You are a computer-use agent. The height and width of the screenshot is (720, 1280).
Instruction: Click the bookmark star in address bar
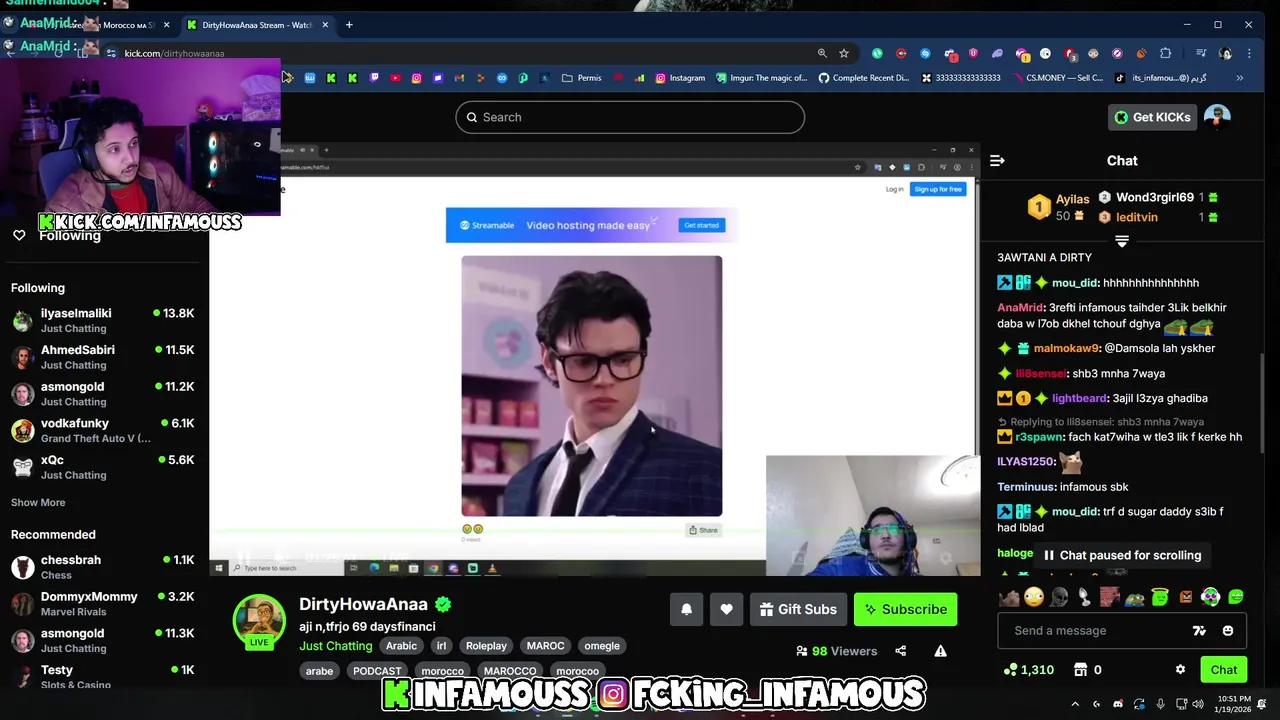(844, 53)
